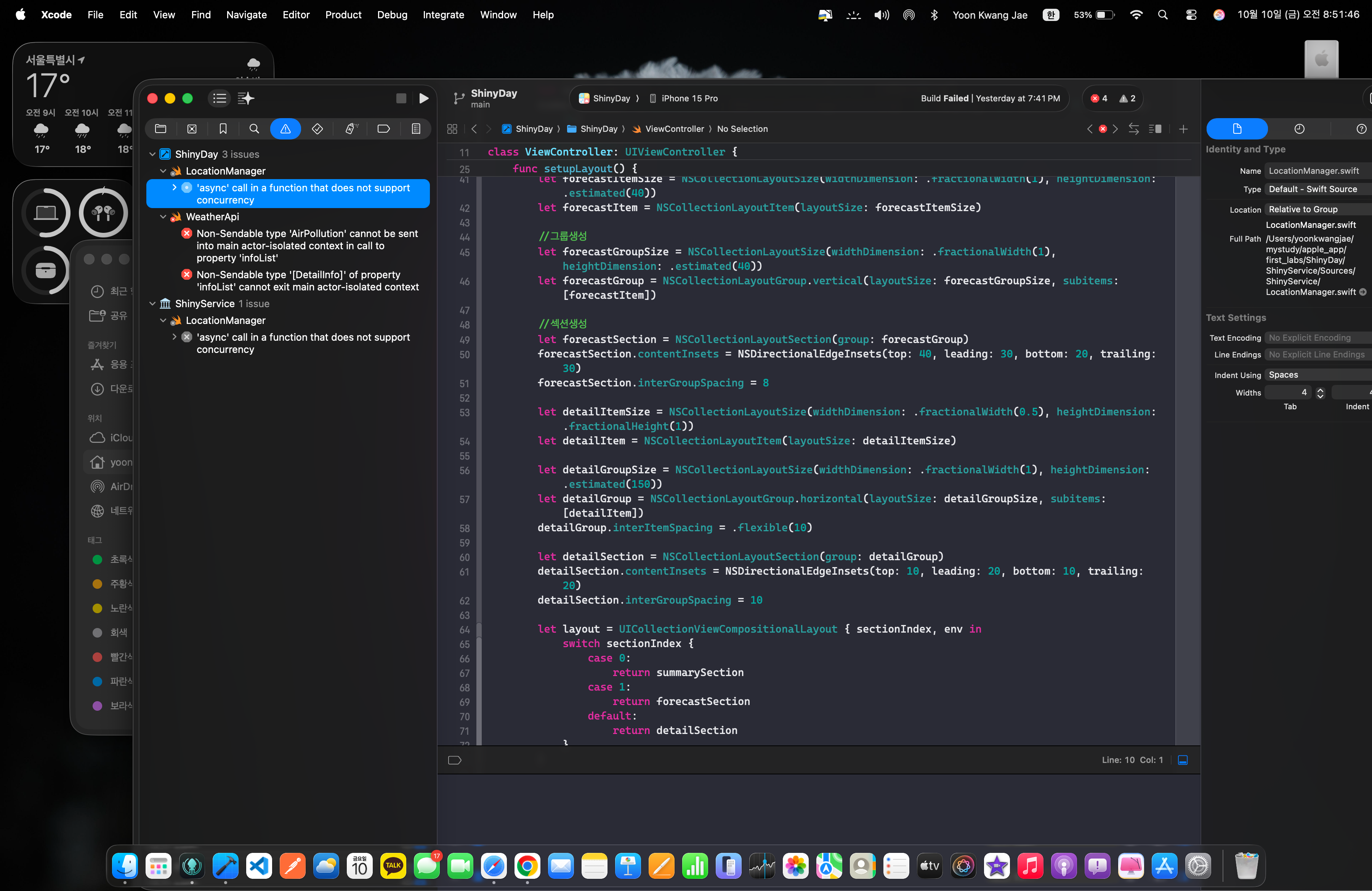Click the add editor plus icon
1372x891 pixels.
1183,129
